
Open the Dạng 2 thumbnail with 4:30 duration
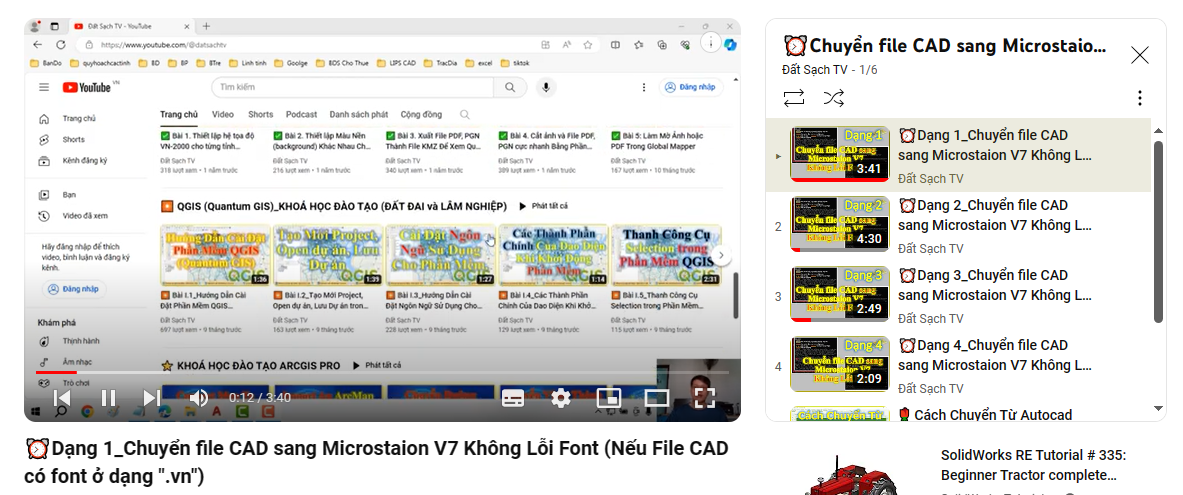click(839, 224)
